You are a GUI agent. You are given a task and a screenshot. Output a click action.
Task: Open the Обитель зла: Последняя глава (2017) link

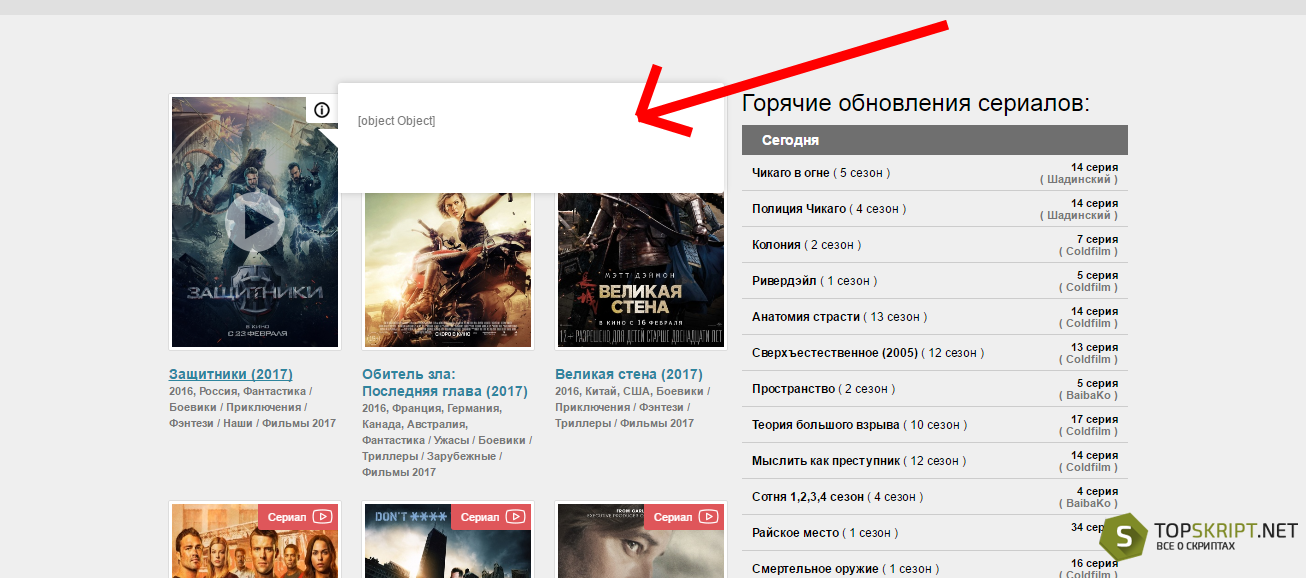point(444,382)
